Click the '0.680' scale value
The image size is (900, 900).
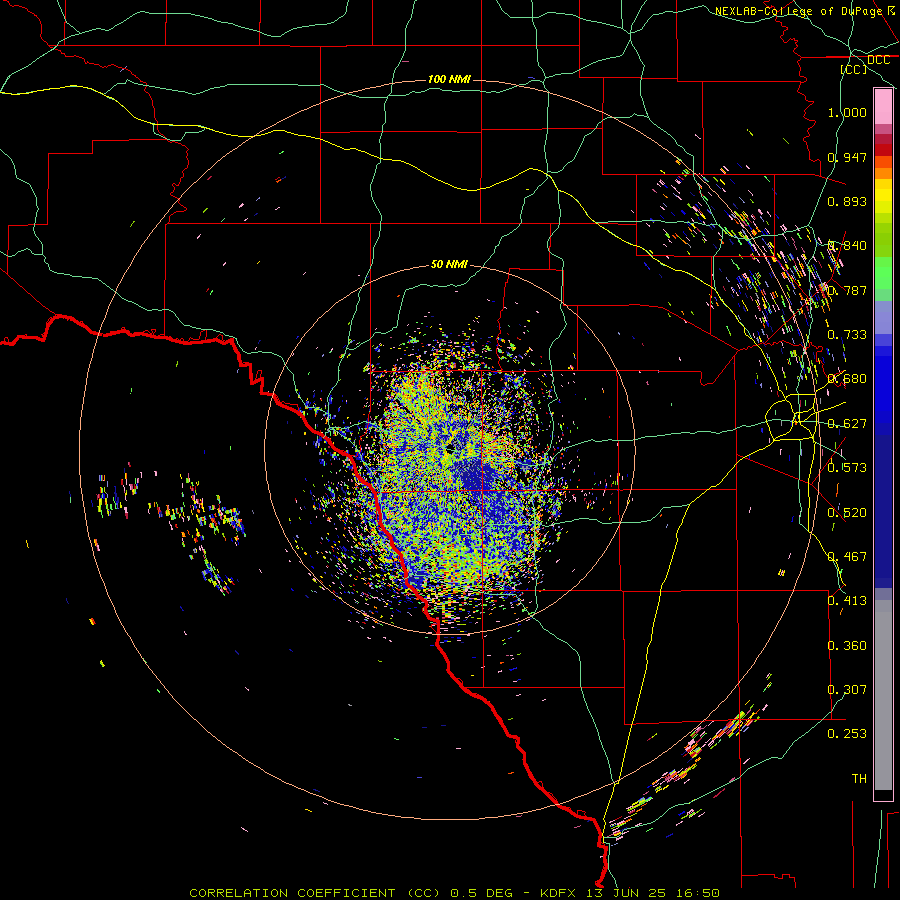coord(847,379)
